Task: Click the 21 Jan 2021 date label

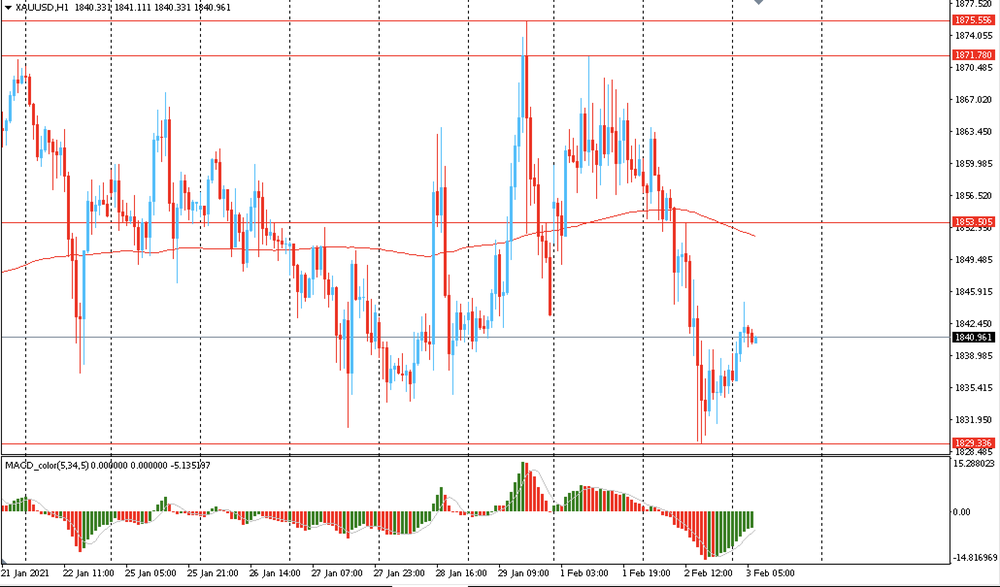Action: (x=25, y=574)
